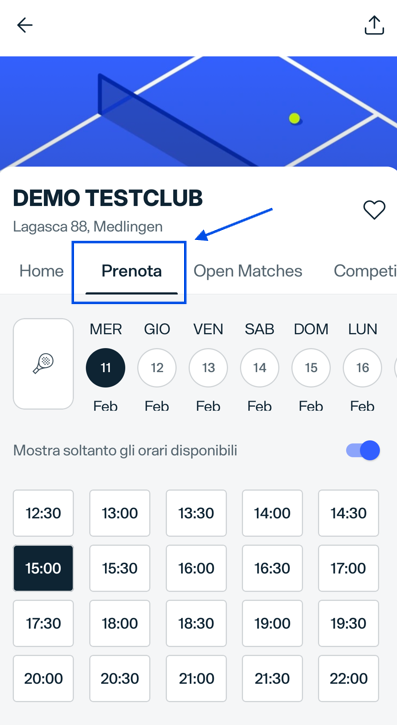This screenshot has width=397, height=725.
Task: Open the partially visible Competi tab
Action: coord(365,271)
